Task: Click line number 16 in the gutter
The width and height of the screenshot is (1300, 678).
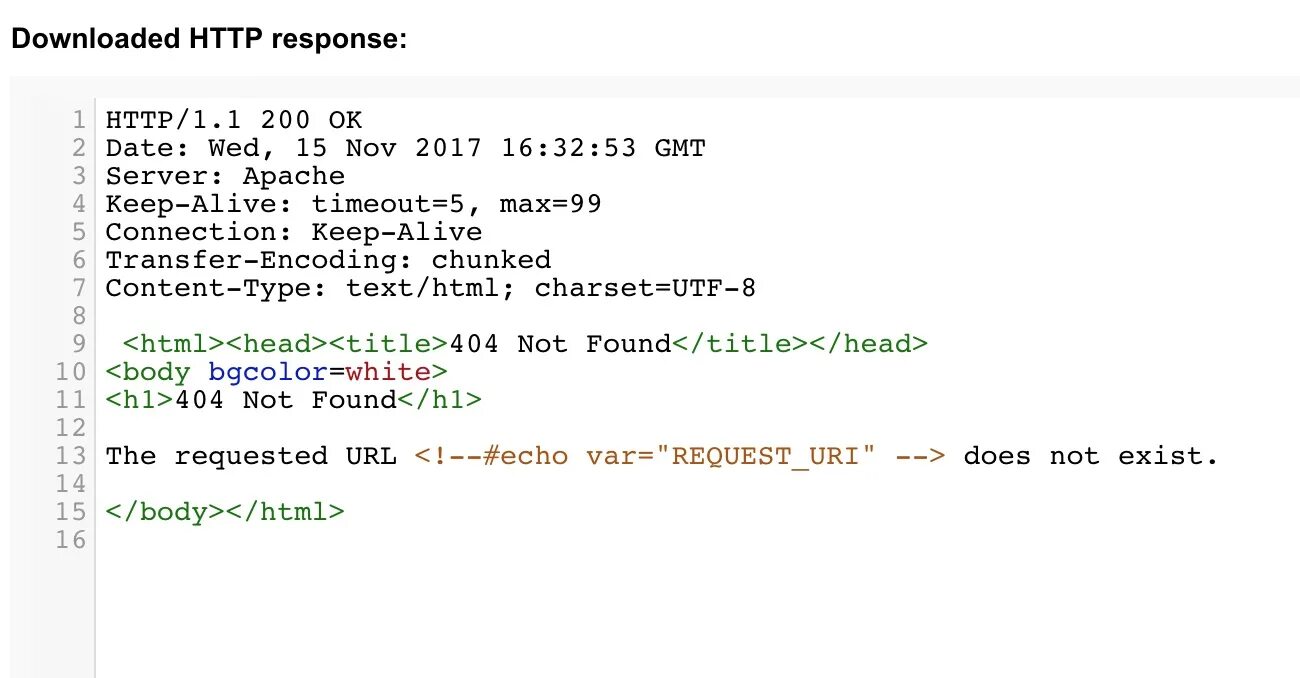Action: point(71,540)
